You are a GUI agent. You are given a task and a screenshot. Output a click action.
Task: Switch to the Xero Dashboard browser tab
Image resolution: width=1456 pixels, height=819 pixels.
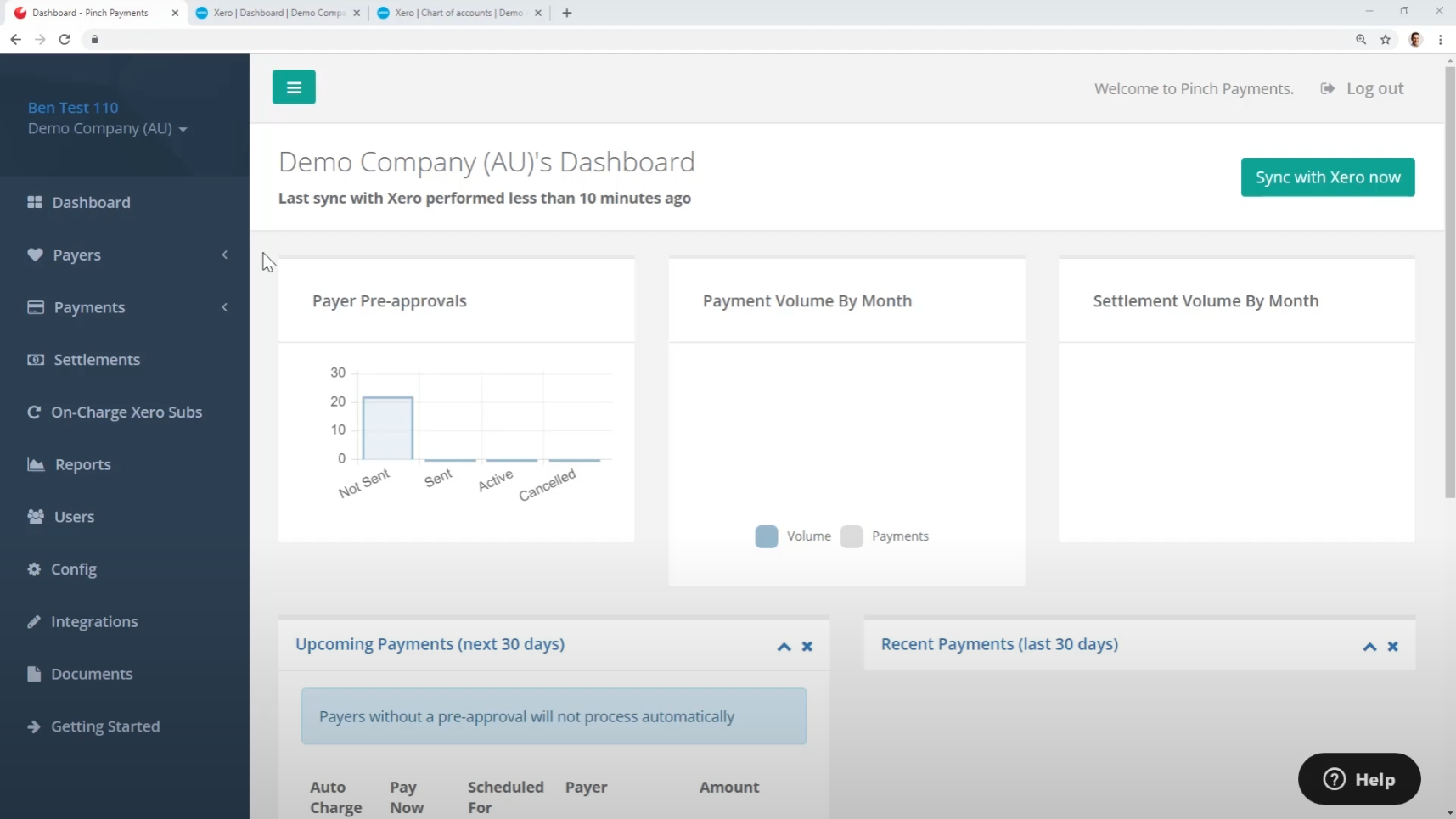click(278, 13)
